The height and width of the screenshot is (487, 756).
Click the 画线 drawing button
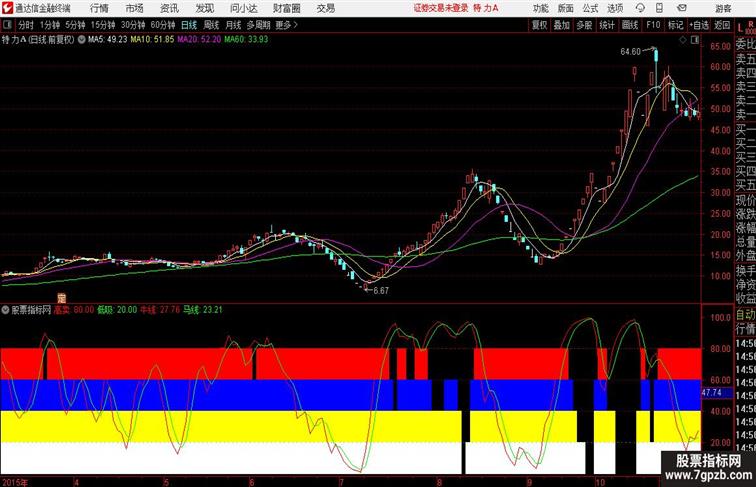tap(630, 25)
